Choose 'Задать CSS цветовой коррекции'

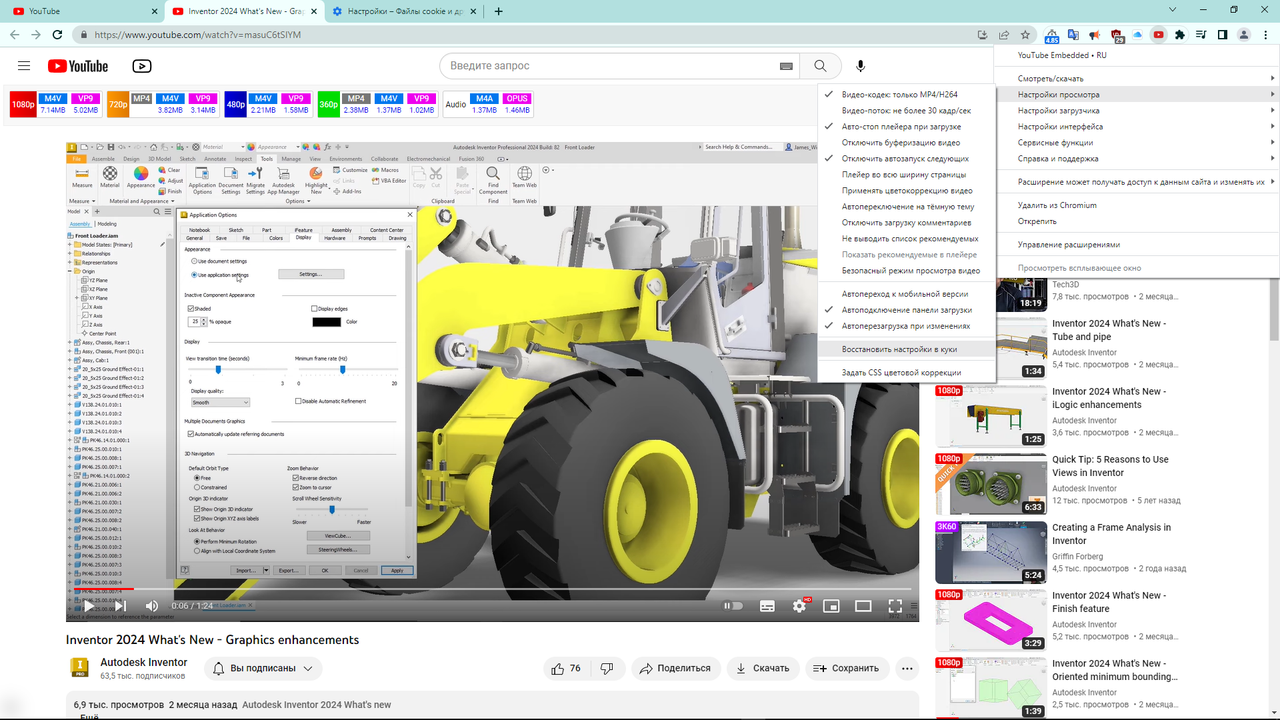(x=907, y=373)
